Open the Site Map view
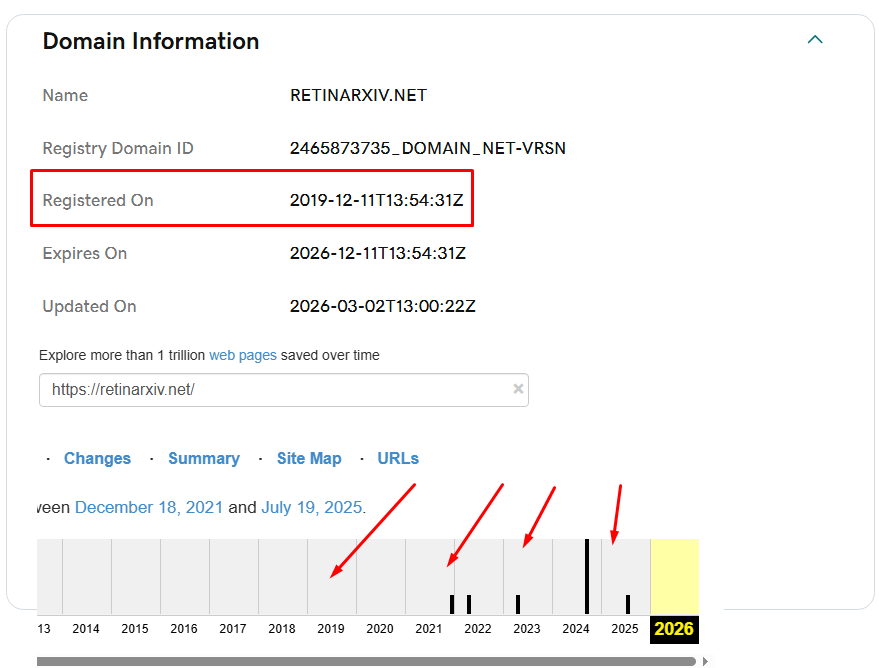This screenshot has width=879, height=668. [x=309, y=458]
